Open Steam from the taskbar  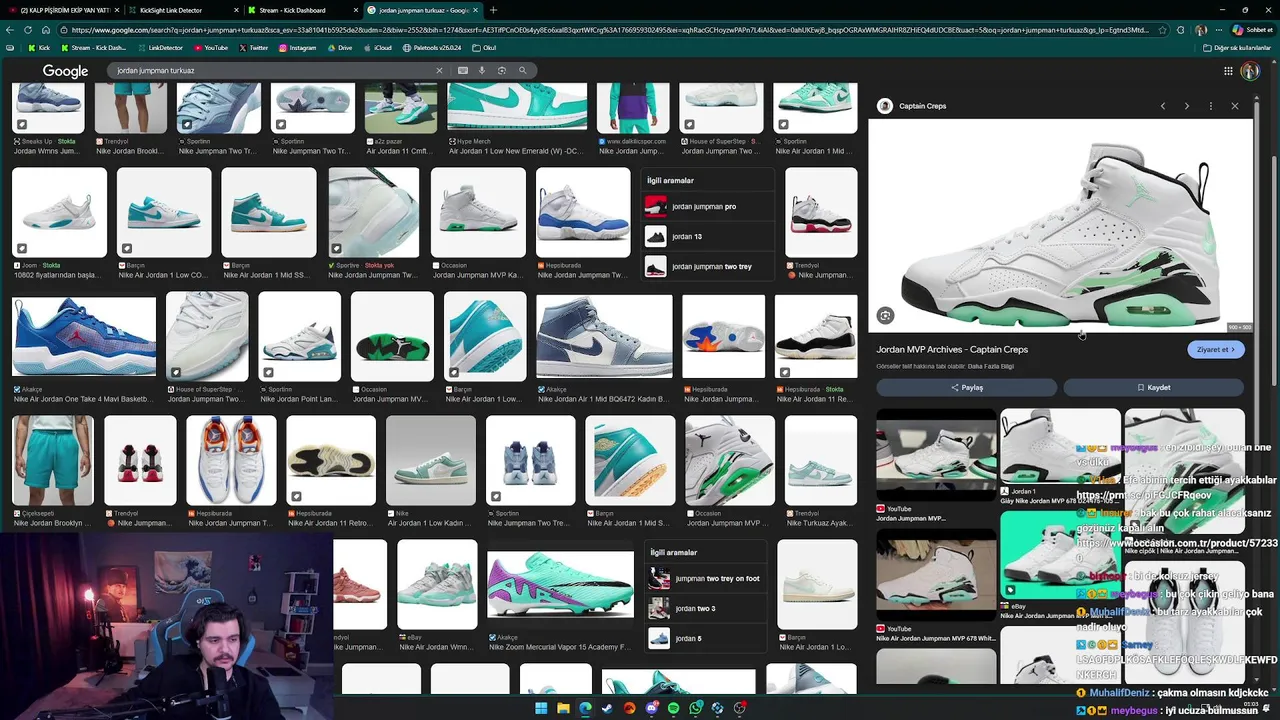607,708
